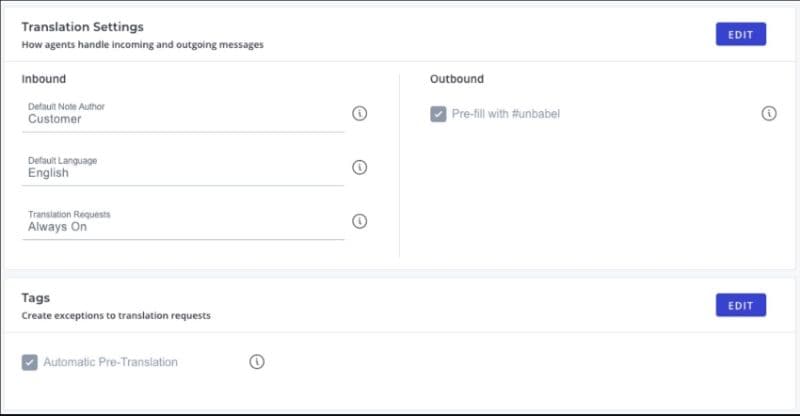Open Default Note Author field showing Customer
The height and width of the screenshot is (416, 800).
[185, 118]
